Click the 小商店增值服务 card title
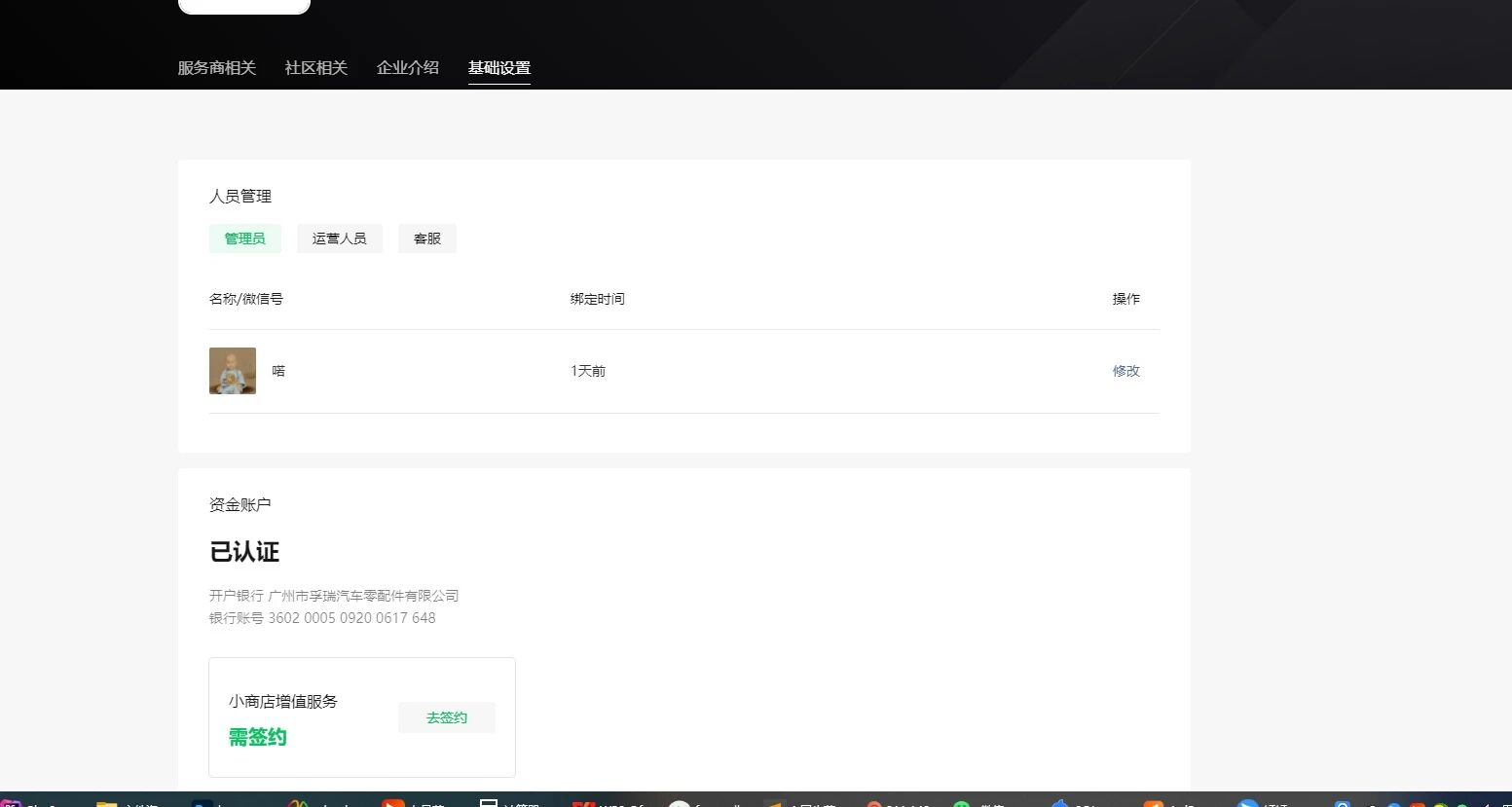 tap(282, 701)
